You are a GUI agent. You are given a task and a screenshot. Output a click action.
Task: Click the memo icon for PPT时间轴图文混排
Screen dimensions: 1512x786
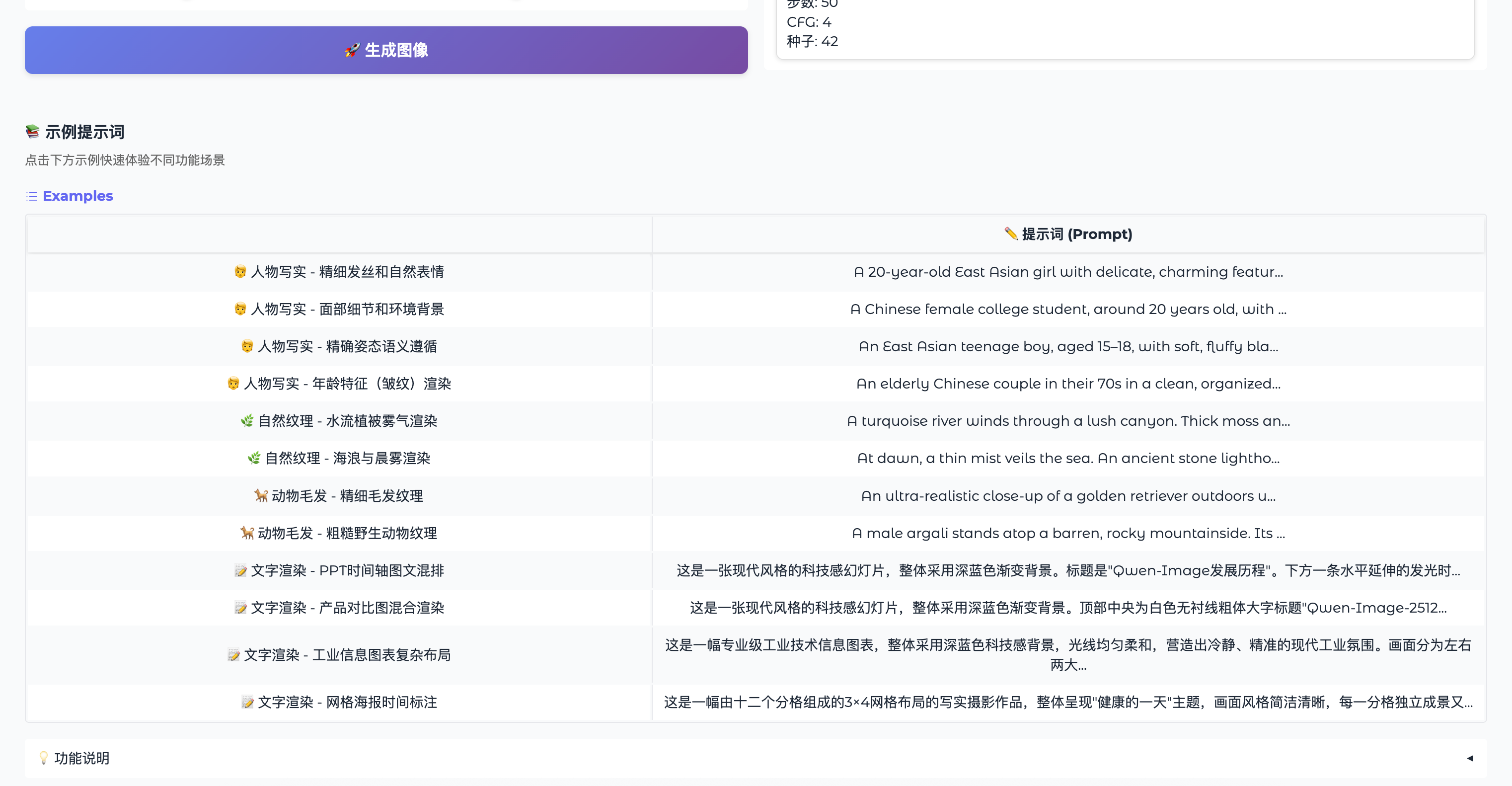point(240,570)
